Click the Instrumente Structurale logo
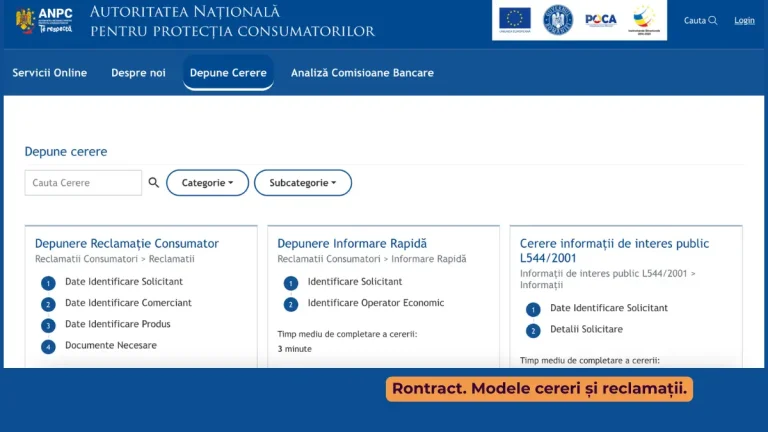 (644, 20)
